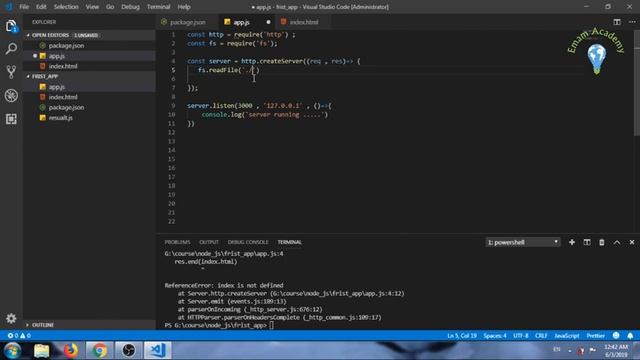Open index.html in FRIST_APP folder

(x=89, y=97)
